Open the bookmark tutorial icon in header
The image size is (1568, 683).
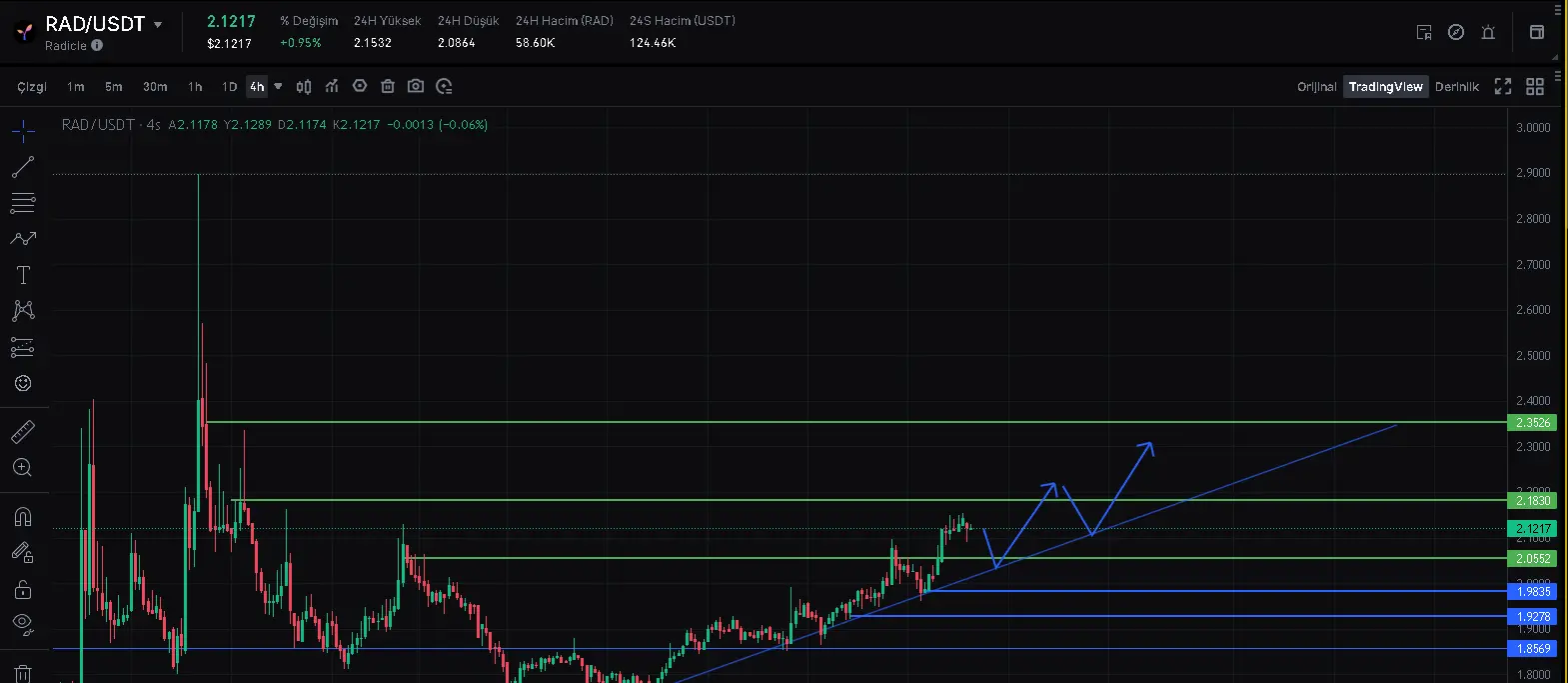point(1424,32)
